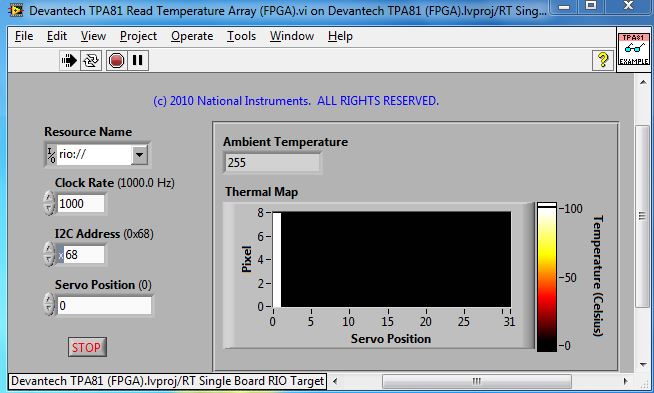Open the Operate menu
The width and height of the screenshot is (654, 393).
192,36
